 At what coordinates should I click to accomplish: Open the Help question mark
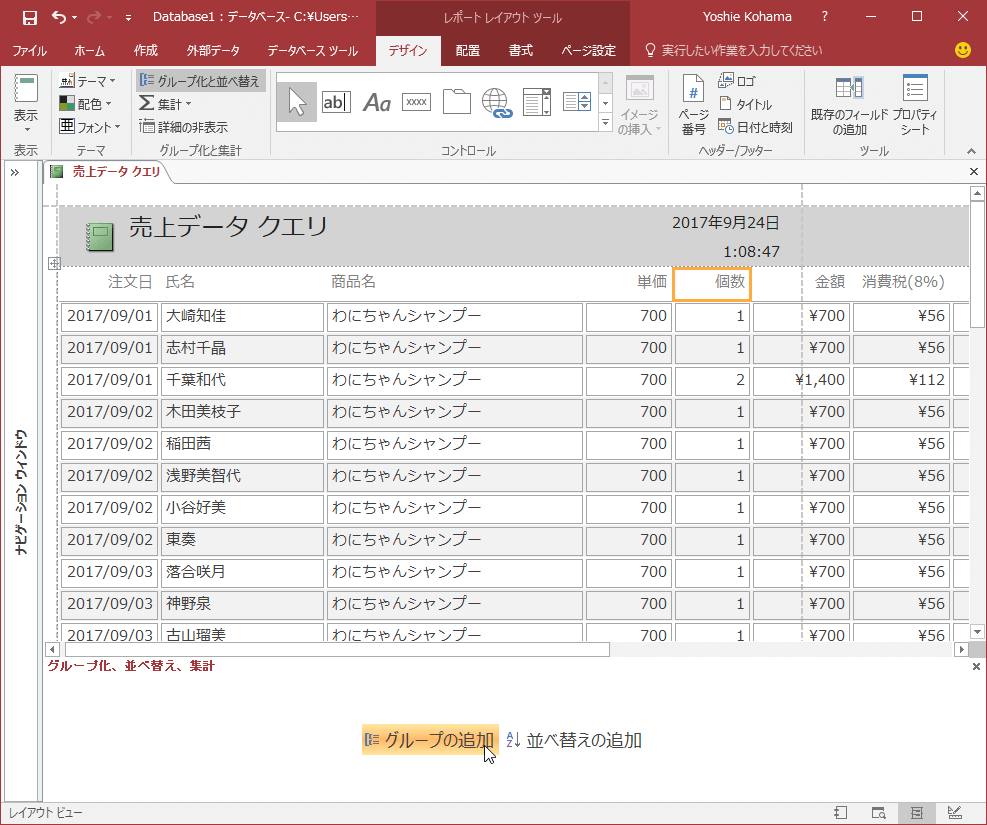click(825, 17)
